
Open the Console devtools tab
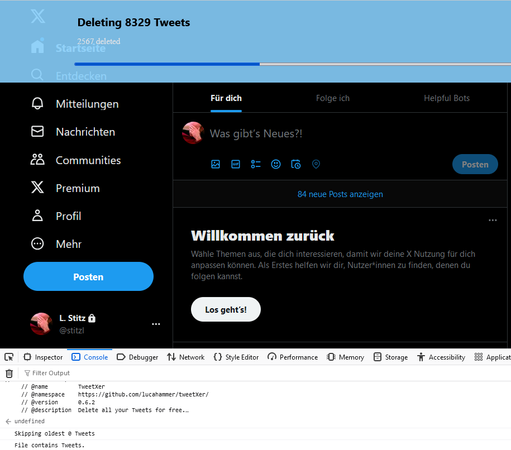click(90, 357)
